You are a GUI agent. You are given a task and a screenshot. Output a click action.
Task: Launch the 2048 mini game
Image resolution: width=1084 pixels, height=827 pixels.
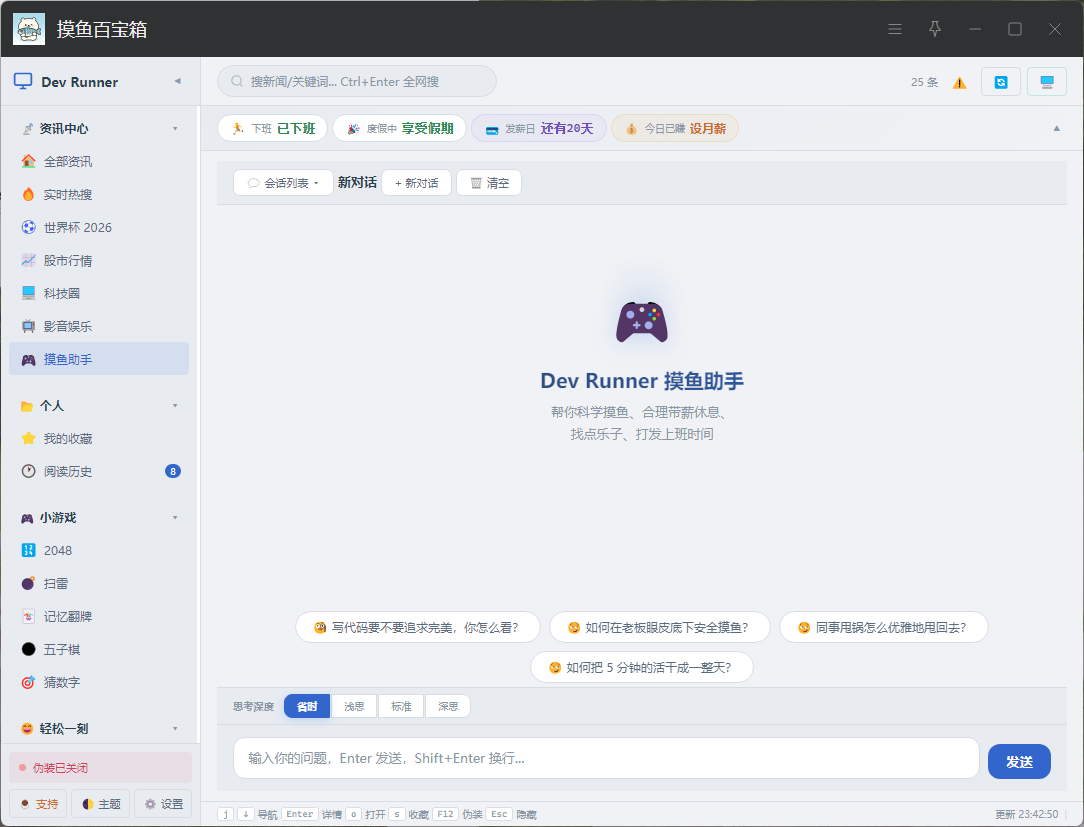coord(99,550)
